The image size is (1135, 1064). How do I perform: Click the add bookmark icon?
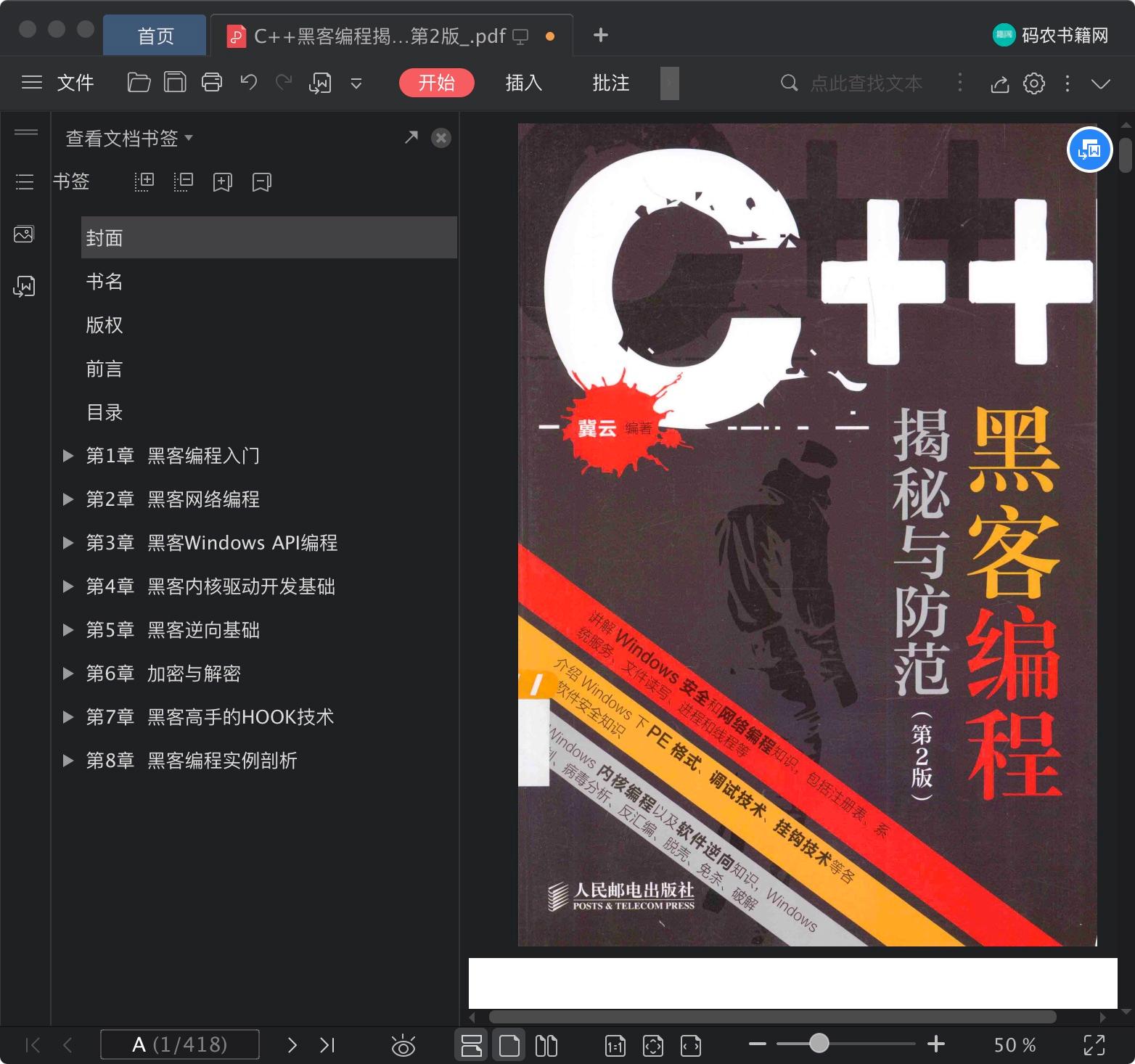coord(223,181)
